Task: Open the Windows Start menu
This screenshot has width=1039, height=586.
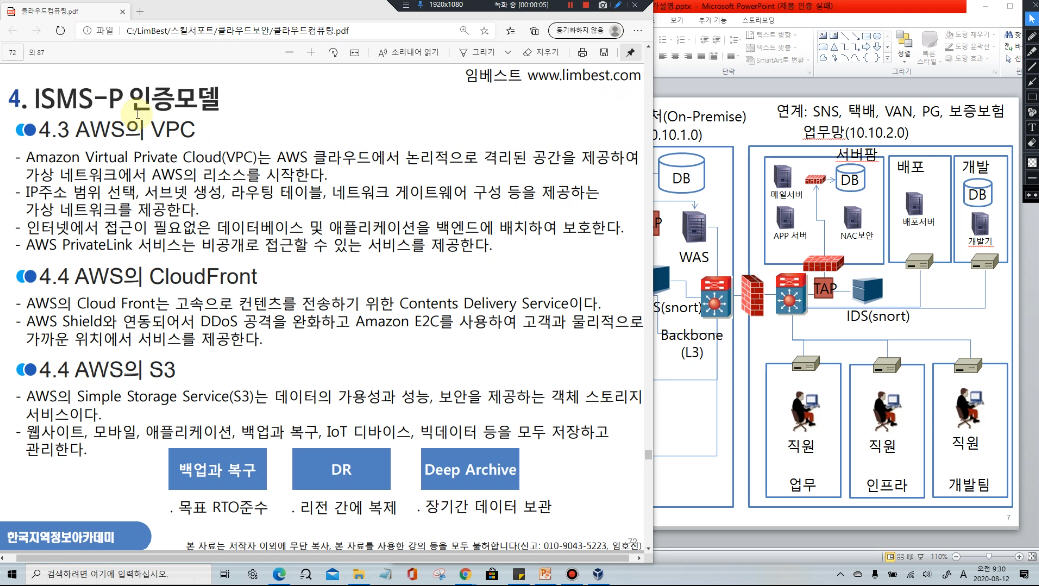Action: point(11,574)
